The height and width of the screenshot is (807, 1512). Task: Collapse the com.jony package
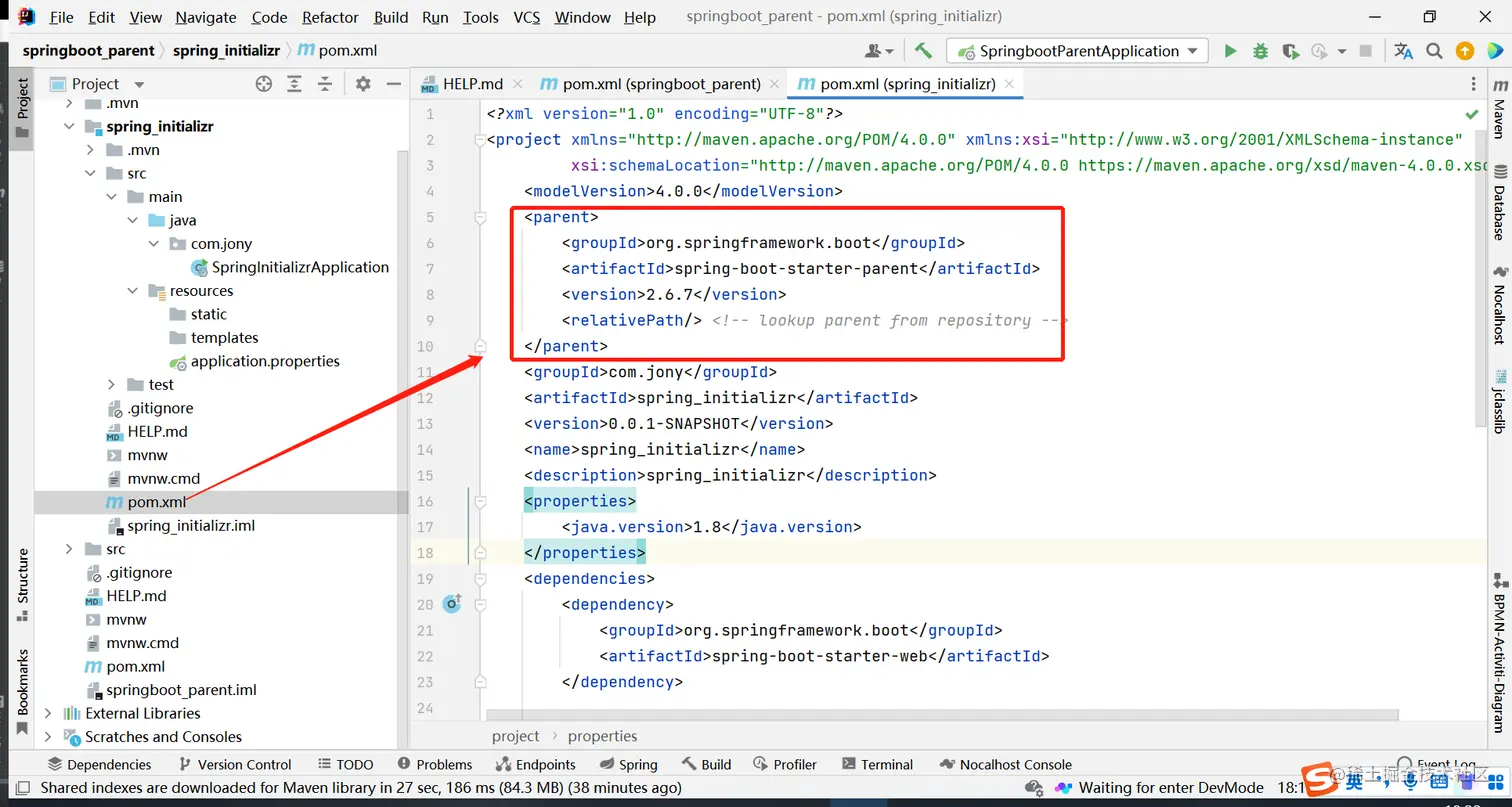tap(153, 244)
